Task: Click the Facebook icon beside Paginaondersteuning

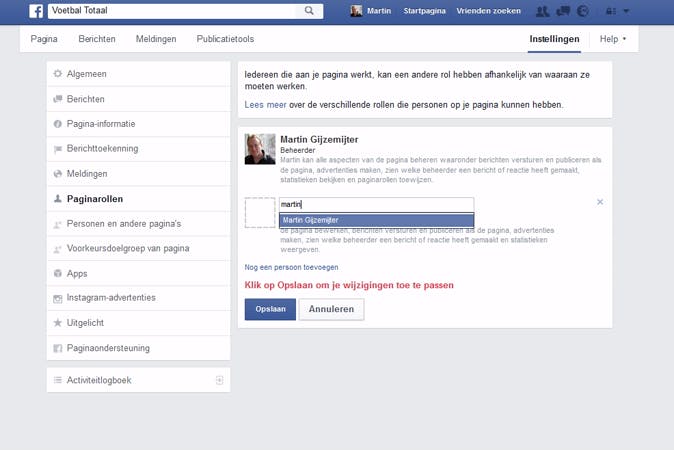Action: point(58,348)
